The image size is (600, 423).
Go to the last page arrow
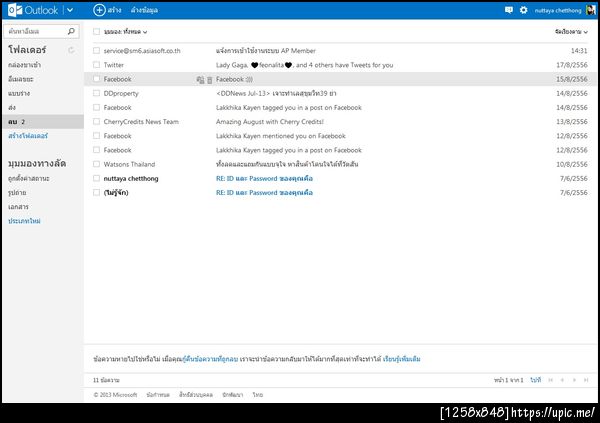point(586,380)
